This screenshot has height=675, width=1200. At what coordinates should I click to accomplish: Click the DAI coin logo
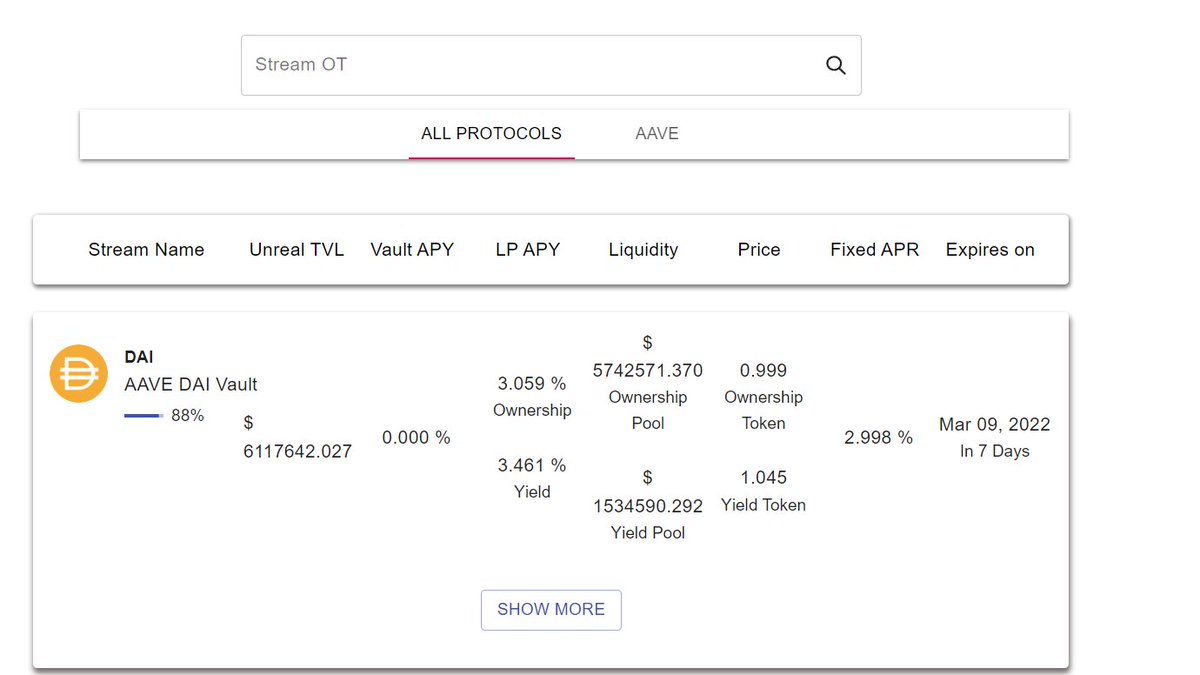(x=78, y=373)
